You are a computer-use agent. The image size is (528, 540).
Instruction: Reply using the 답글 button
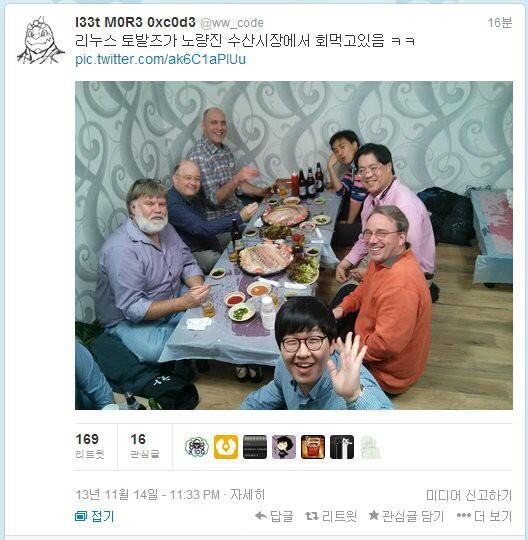point(274,516)
